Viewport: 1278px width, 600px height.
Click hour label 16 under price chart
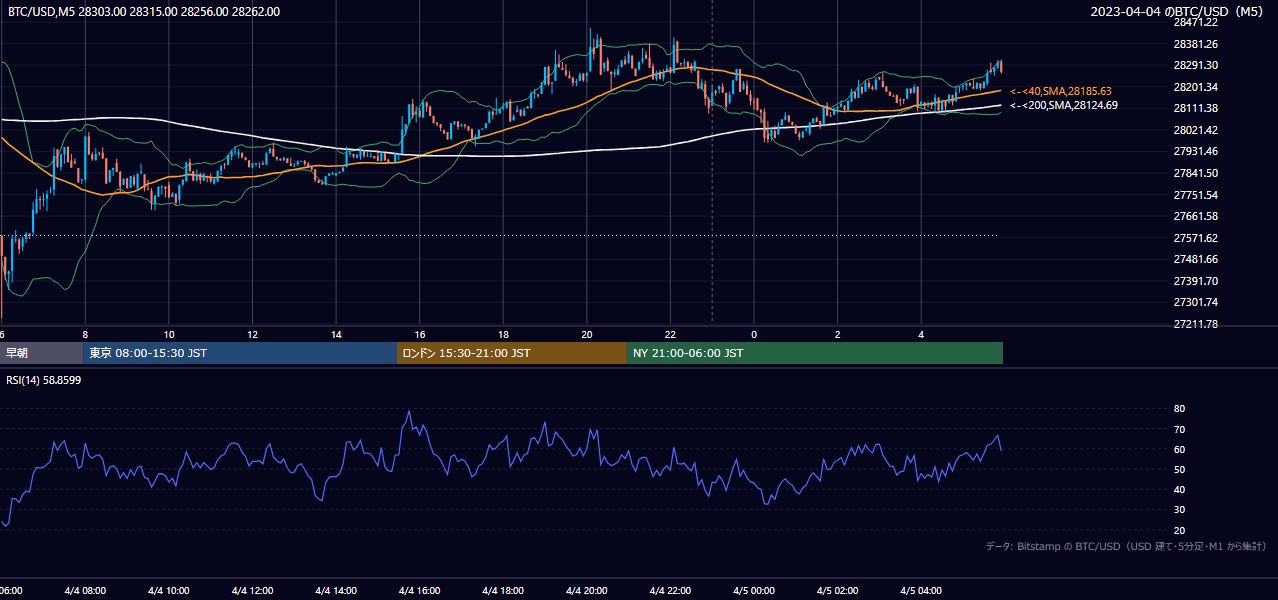coord(420,334)
